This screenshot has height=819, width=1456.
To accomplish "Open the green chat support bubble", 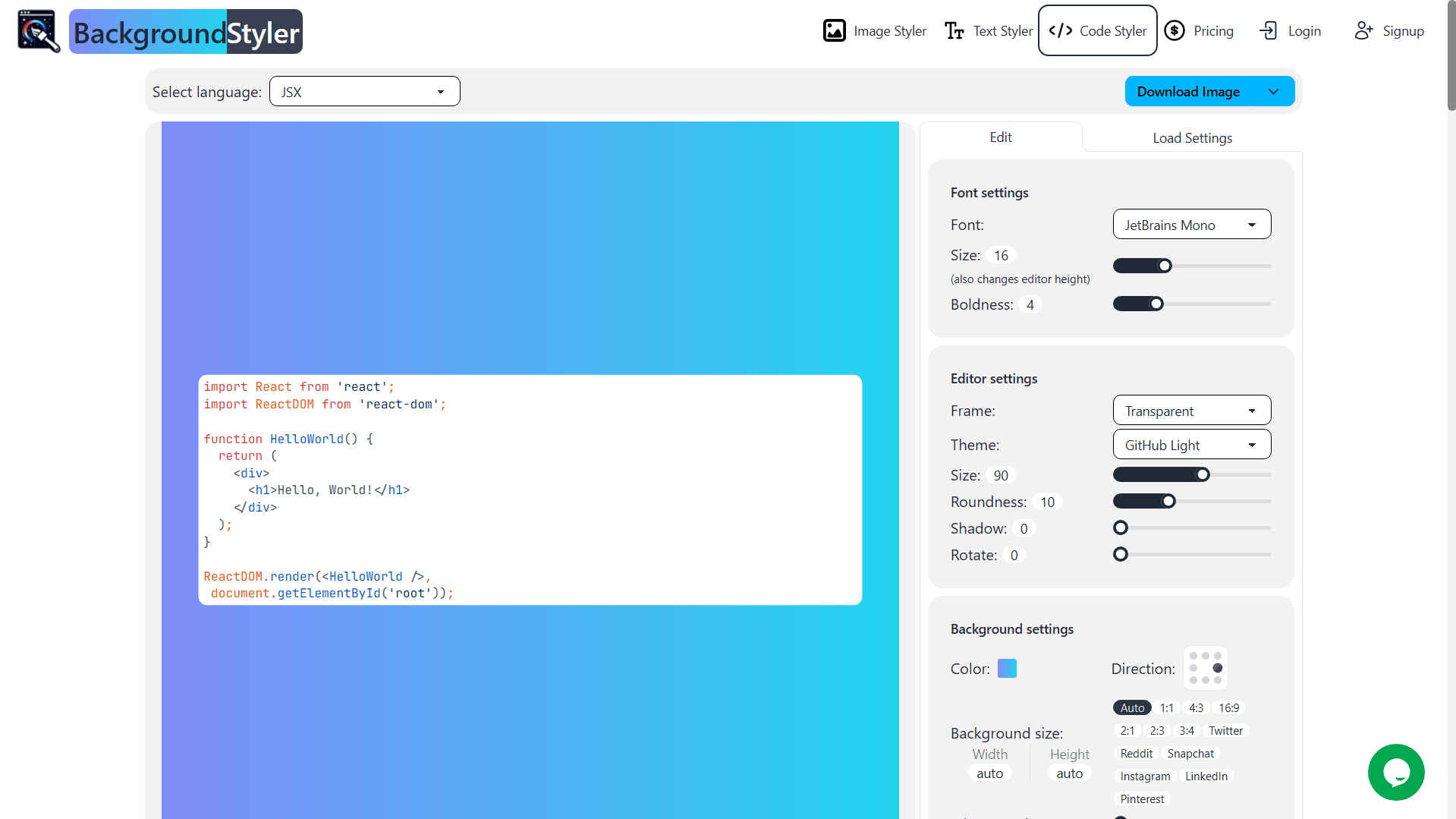I will (1395, 772).
